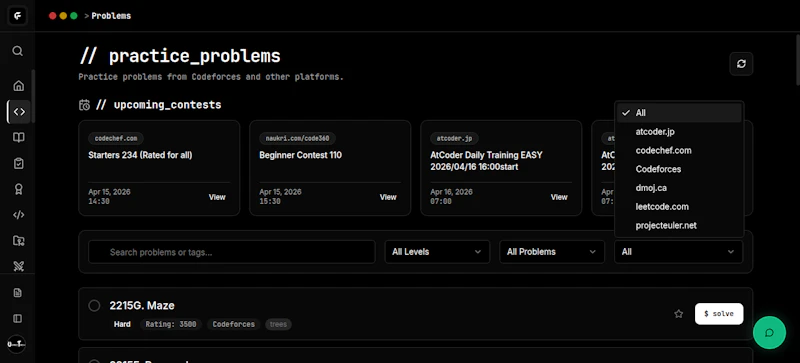Open the code slash sidebar icon

pyautogui.click(x=18, y=215)
